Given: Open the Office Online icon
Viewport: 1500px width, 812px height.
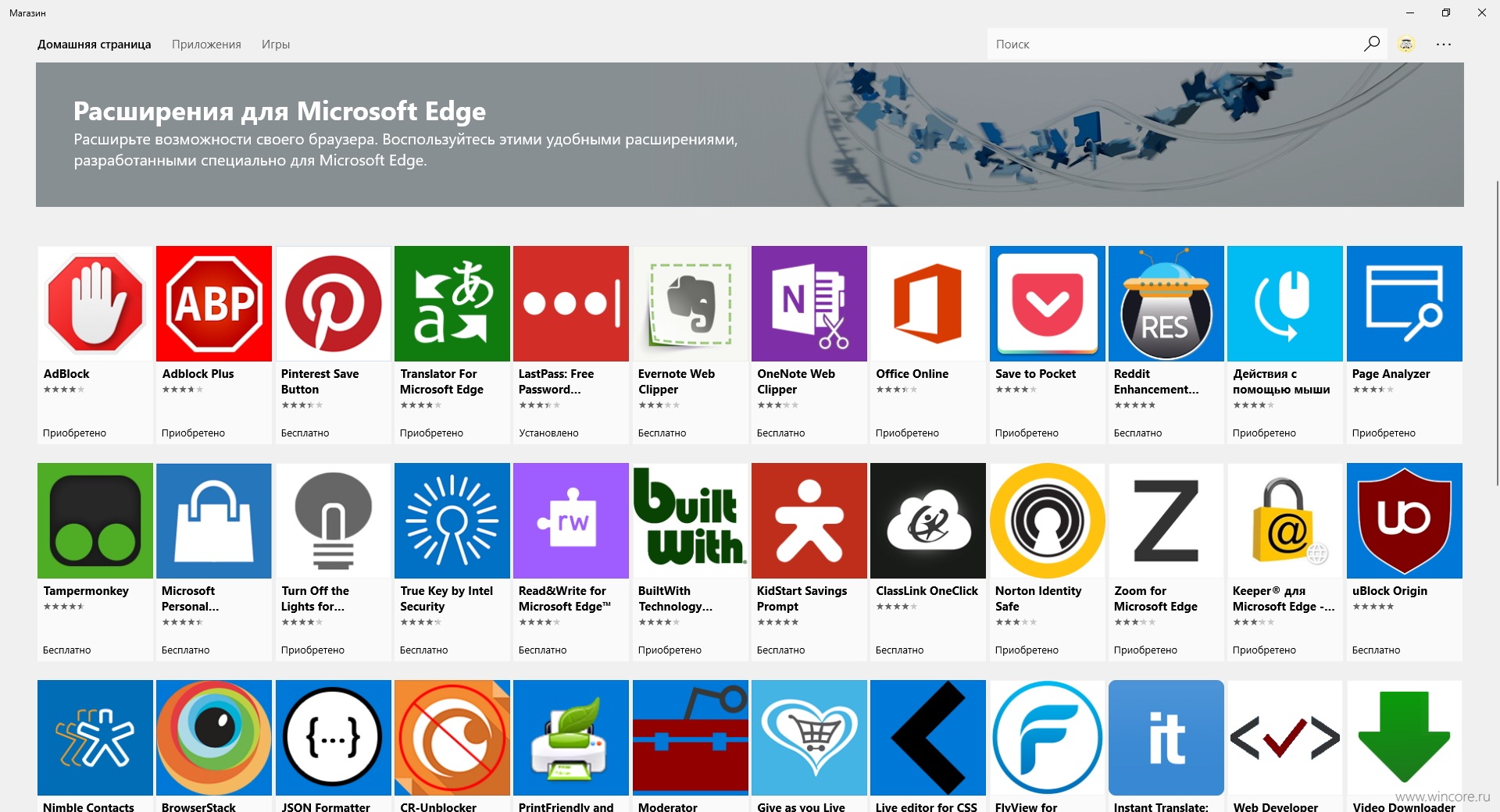Looking at the screenshot, I should (928, 304).
